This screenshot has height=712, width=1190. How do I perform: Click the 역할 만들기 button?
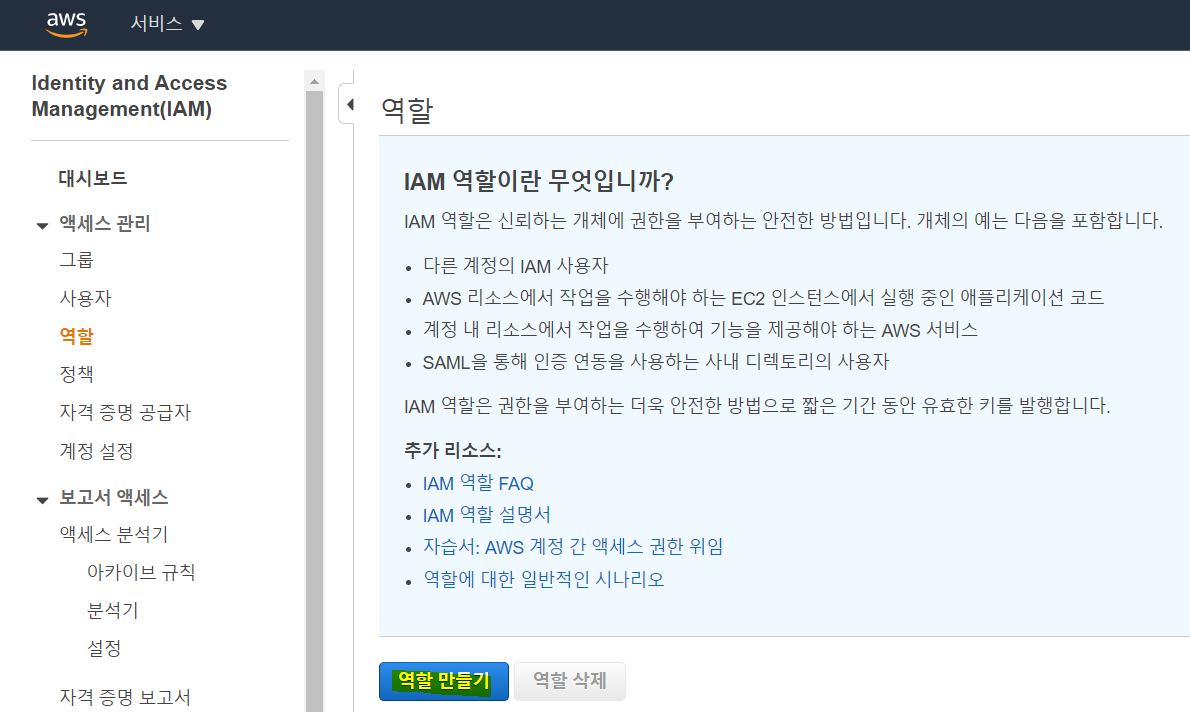tap(443, 681)
